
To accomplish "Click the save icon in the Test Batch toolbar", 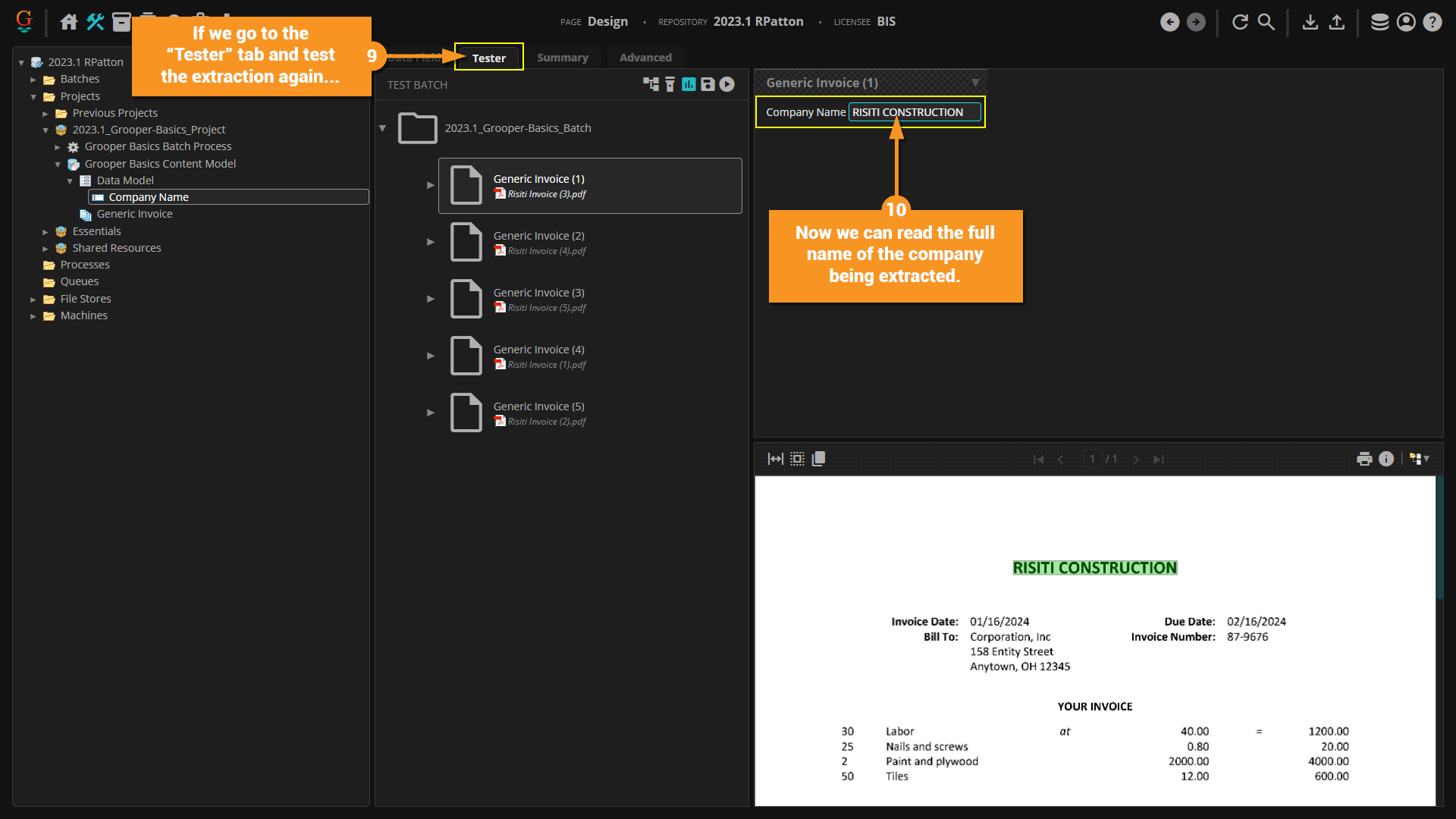I will pyautogui.click(x=708, y=84).
